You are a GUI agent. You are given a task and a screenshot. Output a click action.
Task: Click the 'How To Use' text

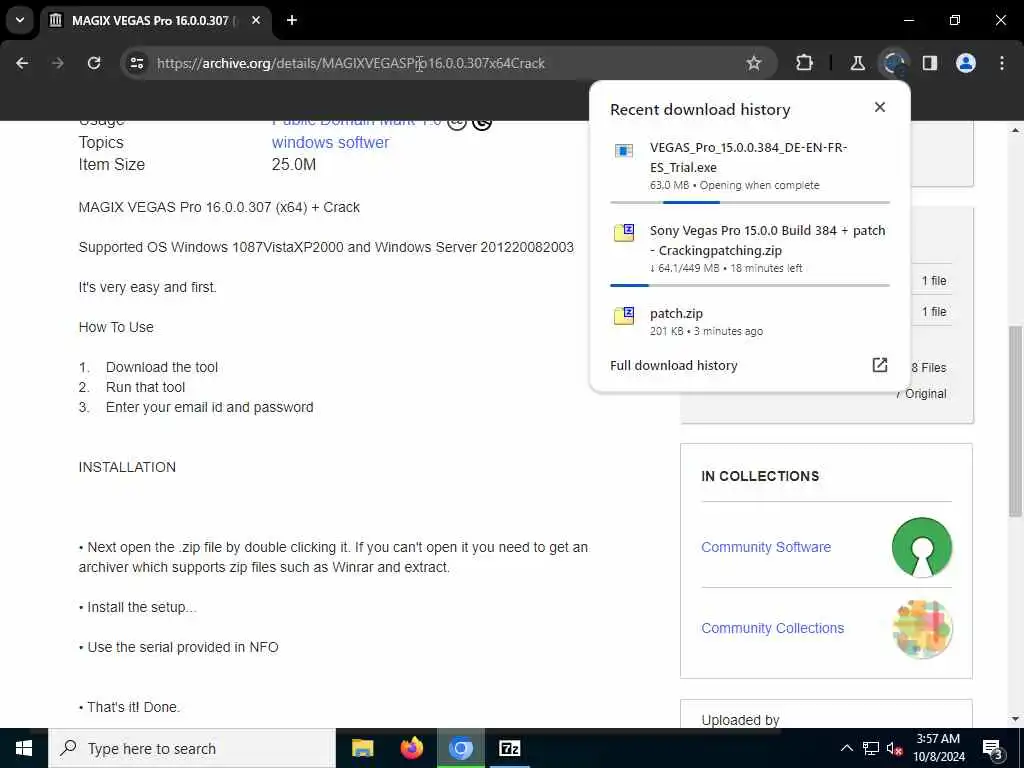coord(116,327)
